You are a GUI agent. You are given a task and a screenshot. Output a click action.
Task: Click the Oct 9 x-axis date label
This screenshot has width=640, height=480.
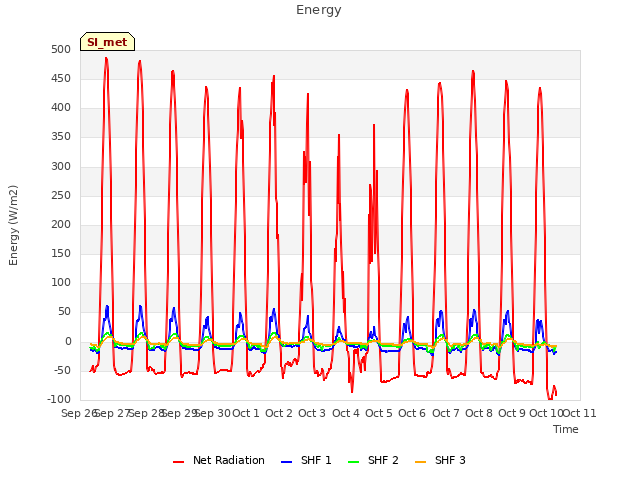(512, 413)
